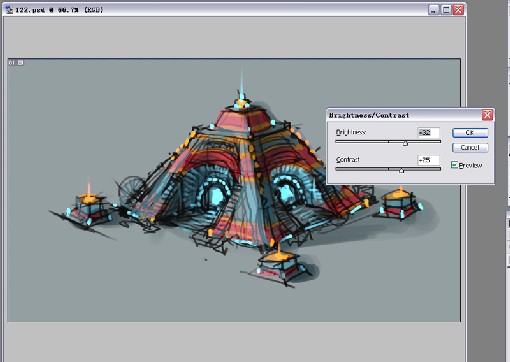
Task: Maximize the 122.psd document window
Action: pos(446,10)
